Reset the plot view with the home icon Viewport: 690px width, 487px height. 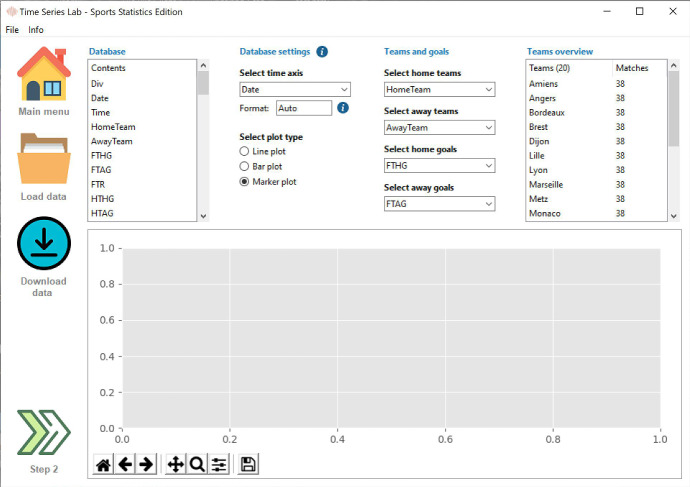pos(103,464)
